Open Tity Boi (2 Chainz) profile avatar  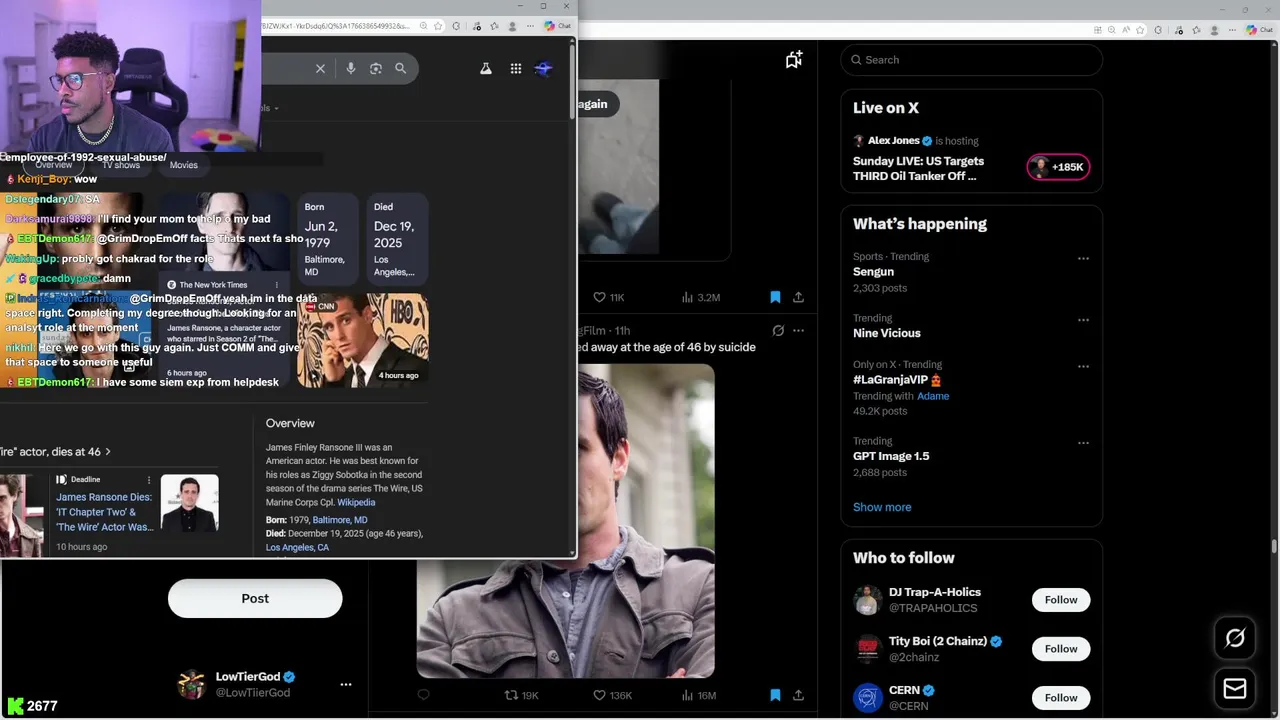point(868,649)
